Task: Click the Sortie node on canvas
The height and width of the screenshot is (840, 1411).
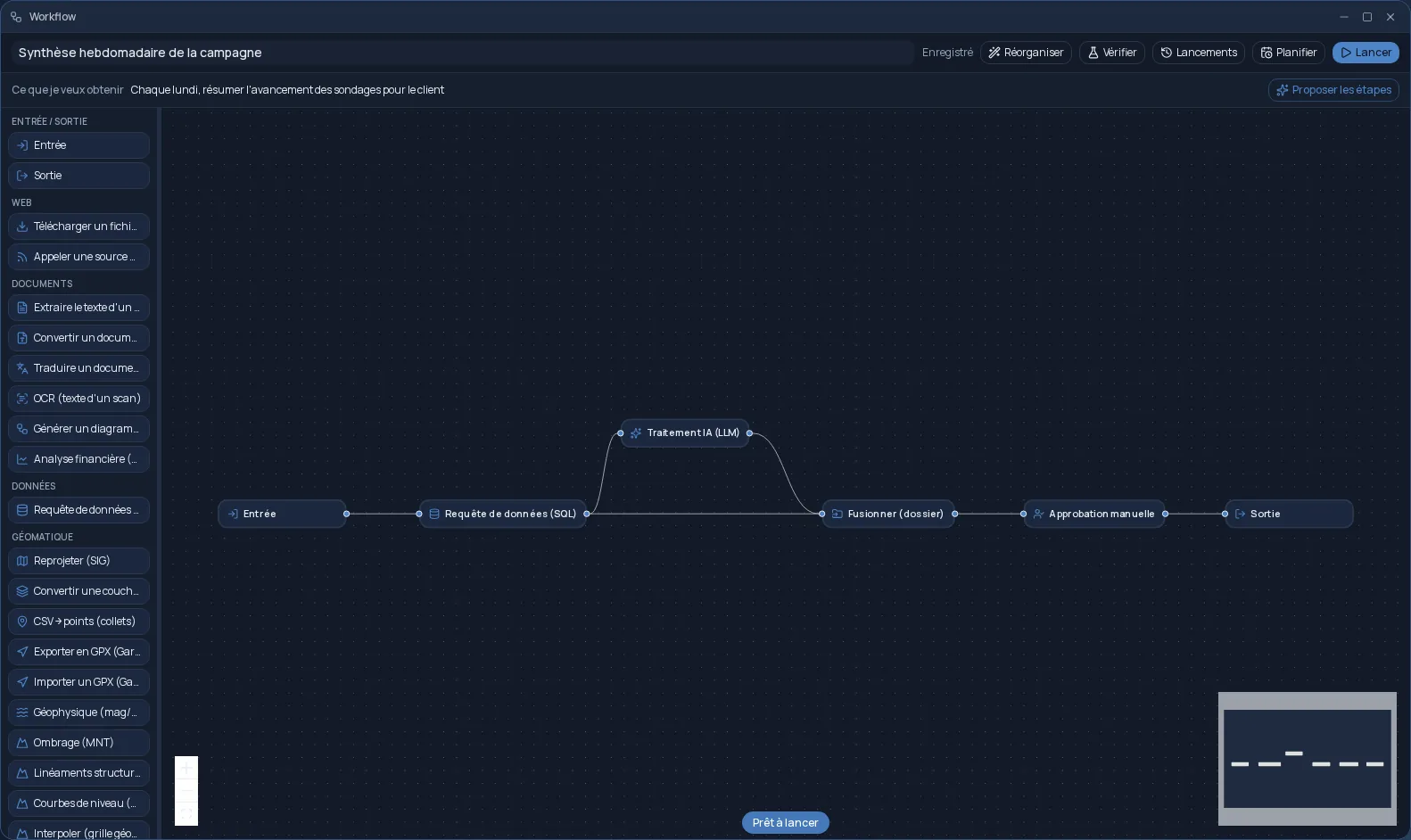Action: pos(1290,514)
